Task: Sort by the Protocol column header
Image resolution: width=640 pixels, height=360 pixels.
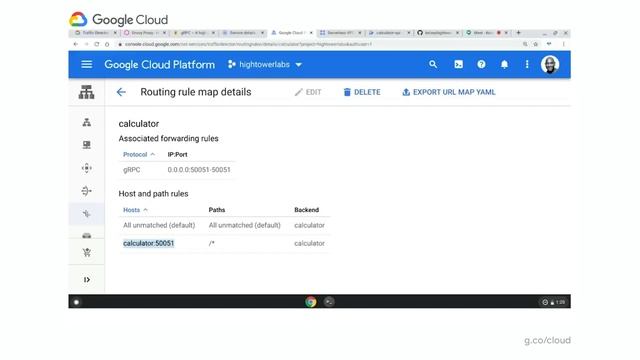Action: (139, 154)
